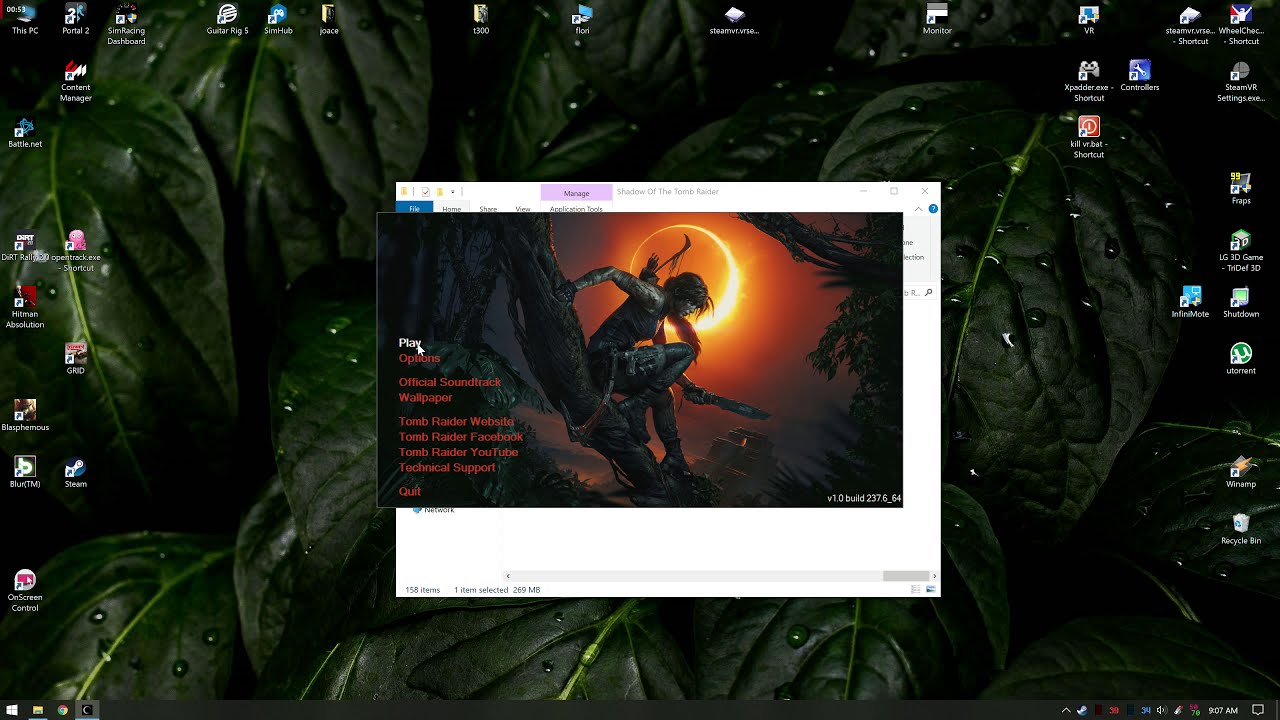1280x720 pixels.
Task: Click the Properties checkmark icon in title bar
Action: coord(426,191)
